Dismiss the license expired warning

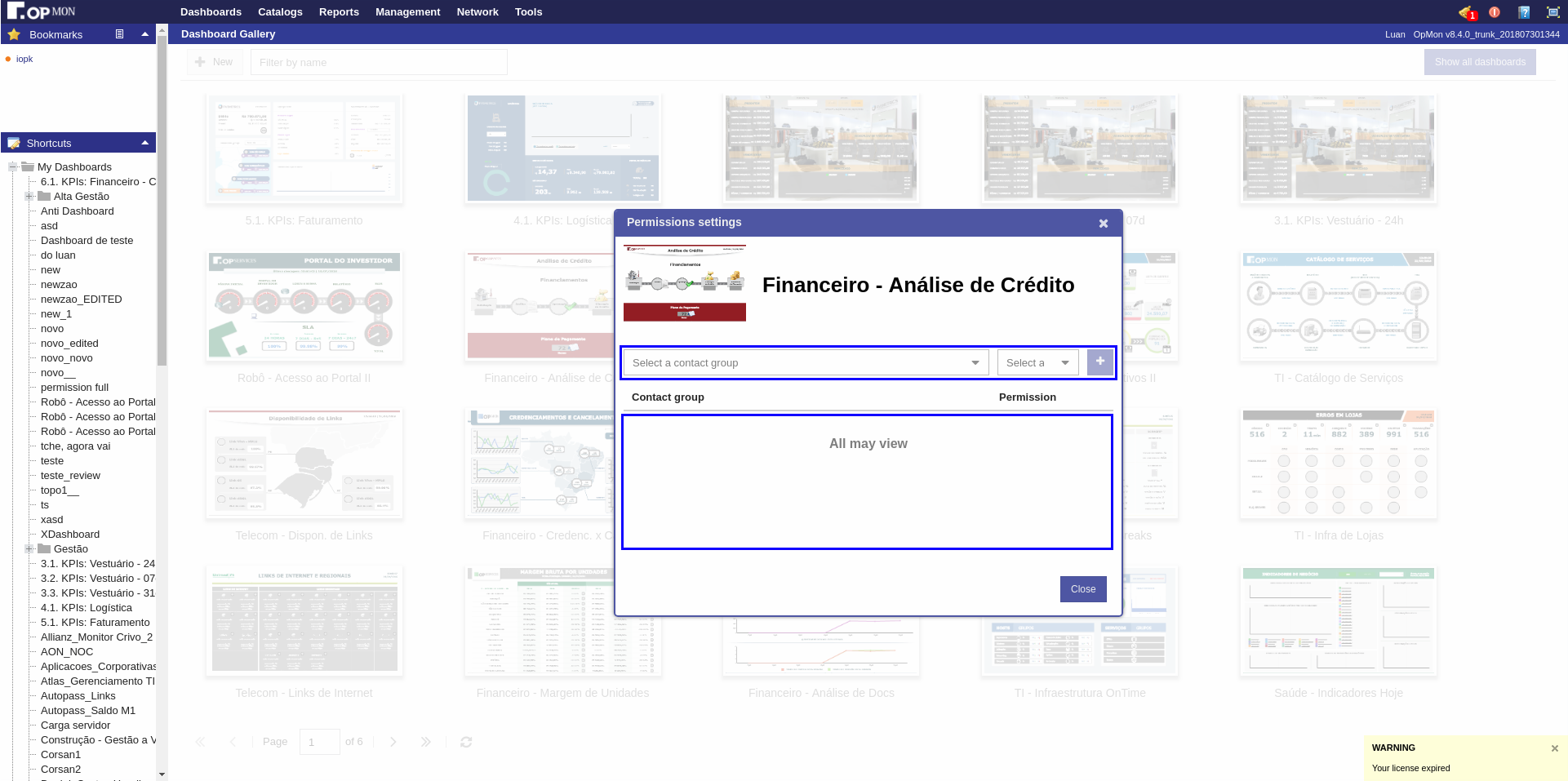1554,748
